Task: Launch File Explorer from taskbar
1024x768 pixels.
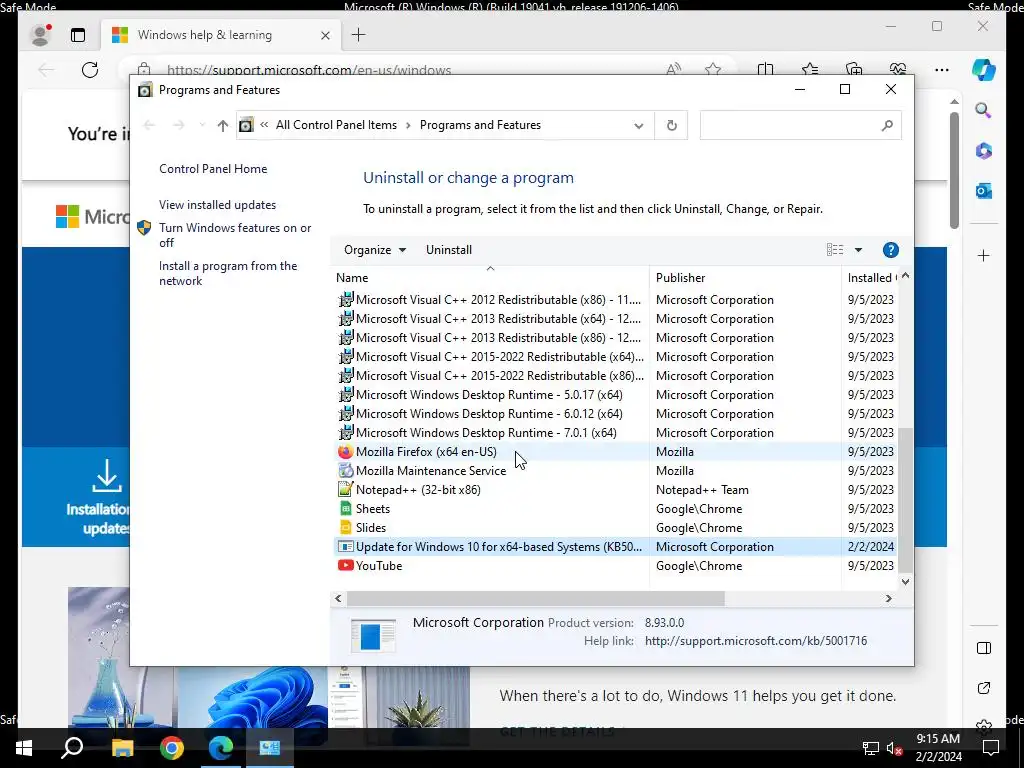Action: click(122, 747)
